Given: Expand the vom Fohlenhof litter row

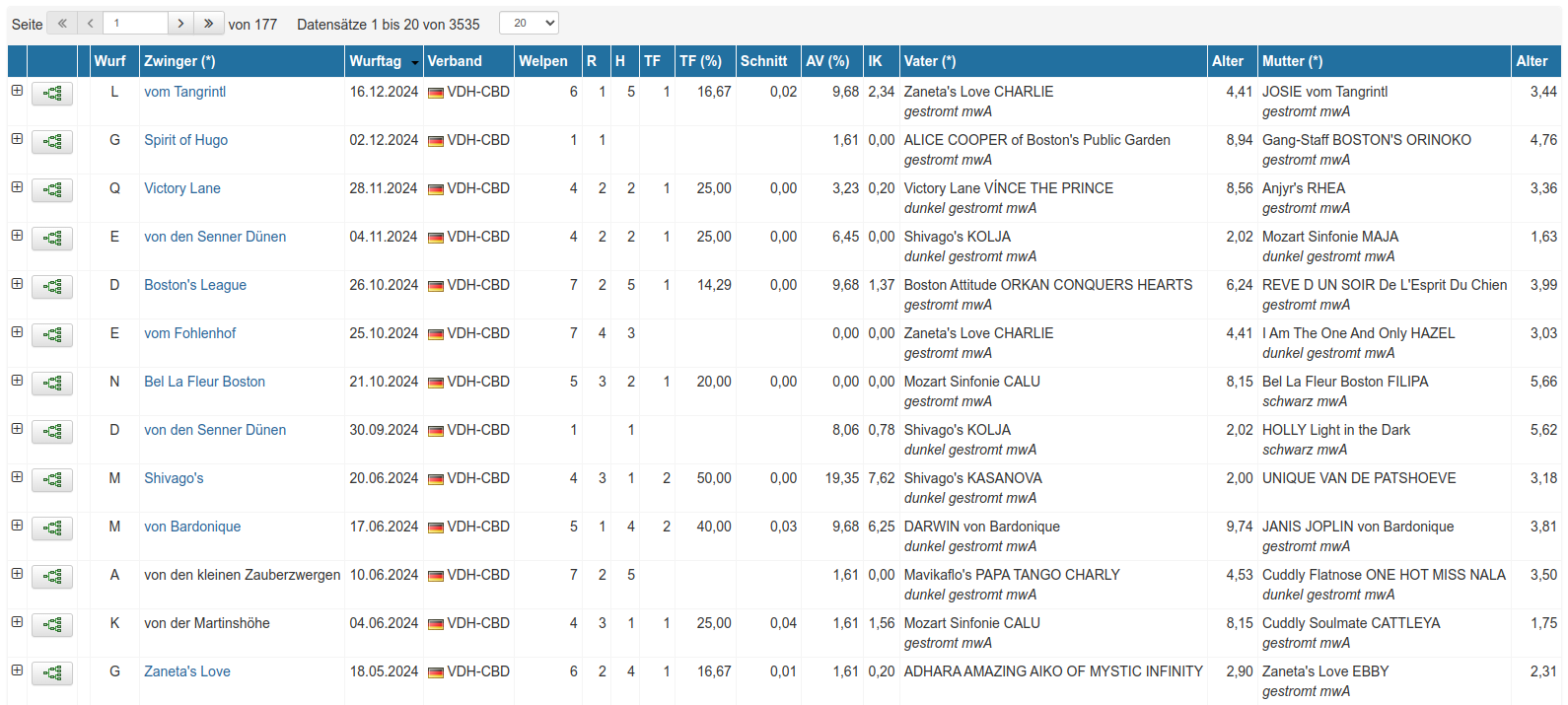Looking at the screenshot, I should click(x=17, y=331).
